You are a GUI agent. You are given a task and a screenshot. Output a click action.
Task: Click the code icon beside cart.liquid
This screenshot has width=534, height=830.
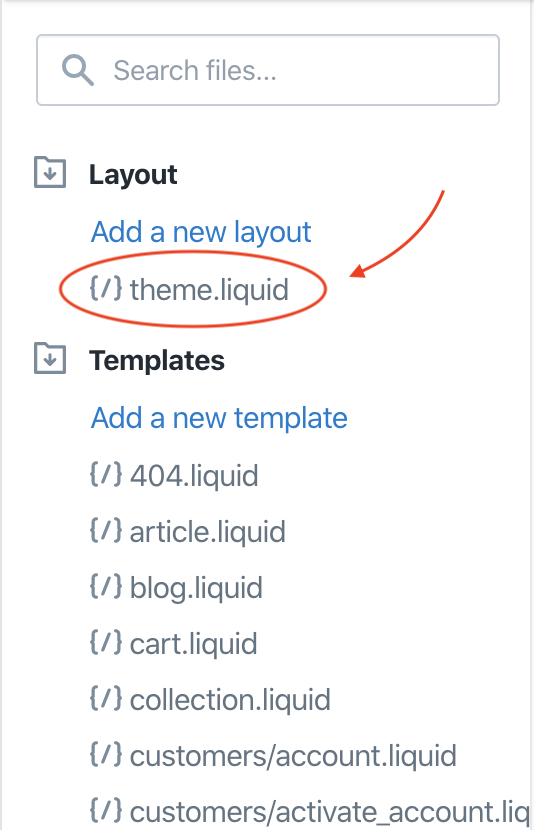pyautogui.click(x=106, y=642)
